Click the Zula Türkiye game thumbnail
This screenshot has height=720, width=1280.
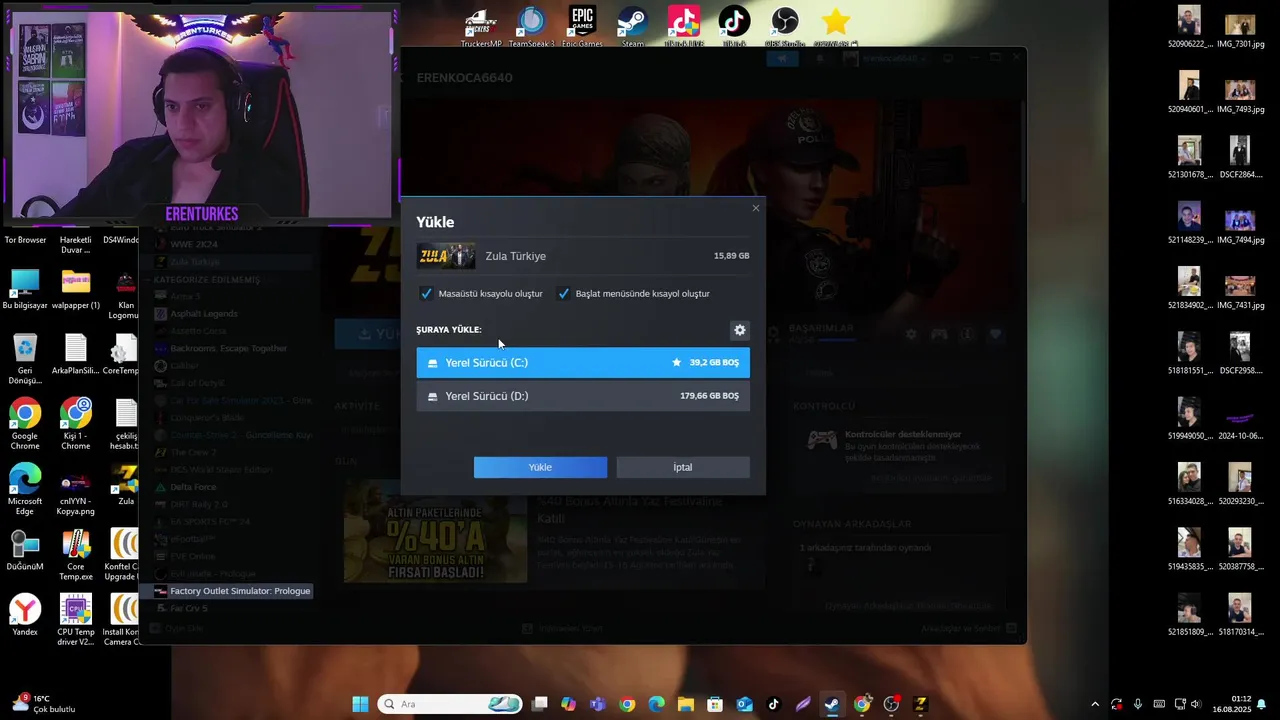446,256
